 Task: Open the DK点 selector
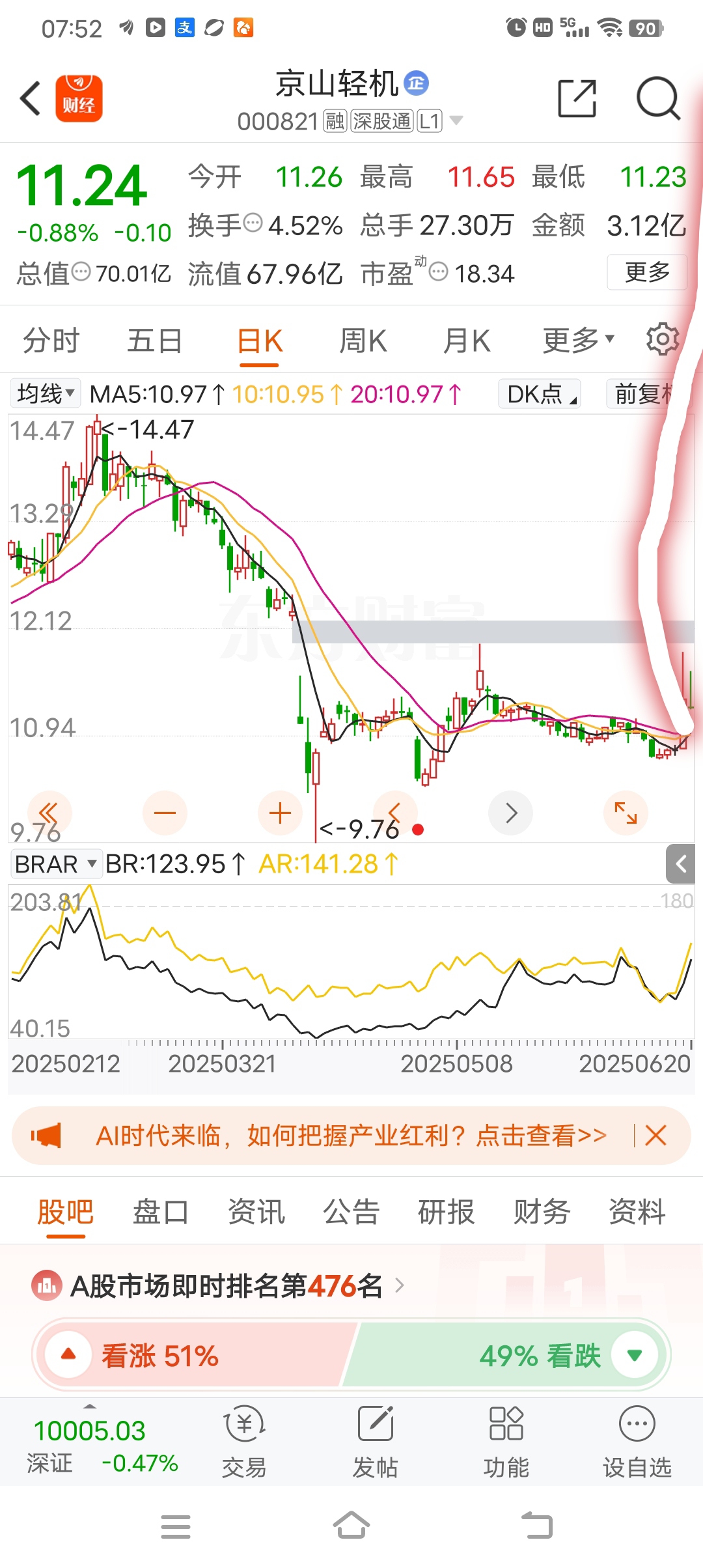tap(540, 394)
